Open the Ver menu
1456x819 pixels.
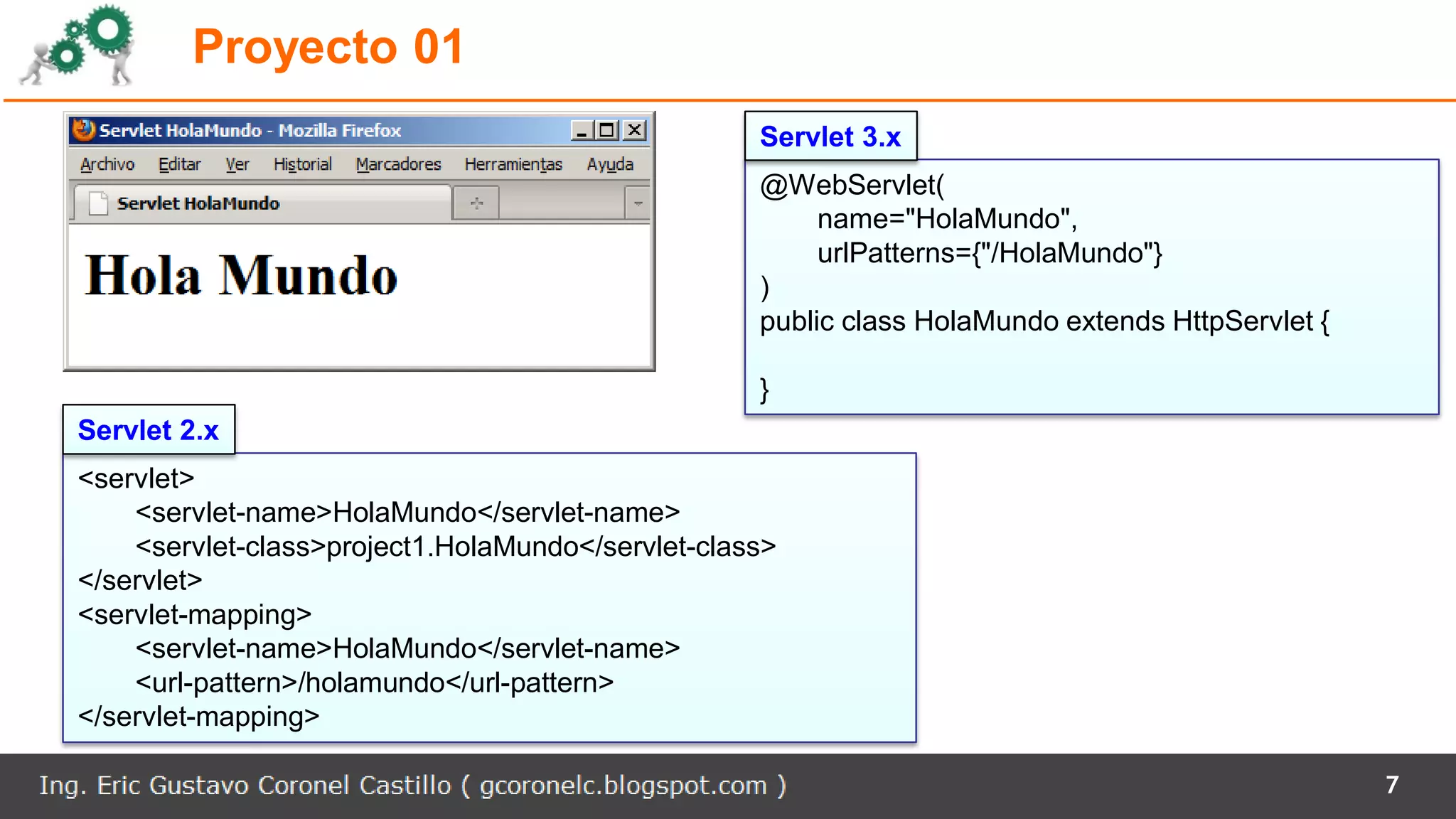point(237,164)
